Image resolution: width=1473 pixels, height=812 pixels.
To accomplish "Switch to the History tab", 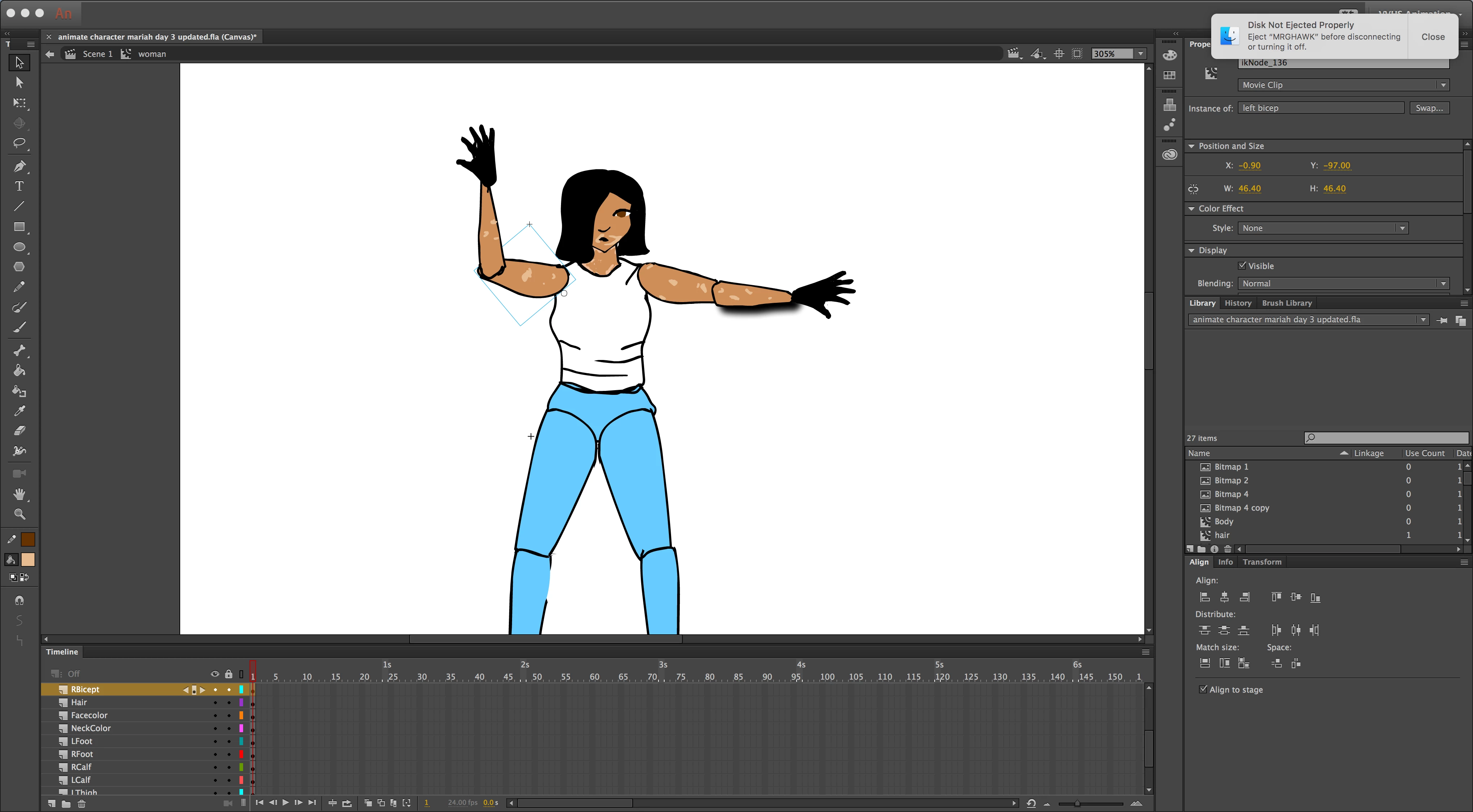I will pos(1238,303).
